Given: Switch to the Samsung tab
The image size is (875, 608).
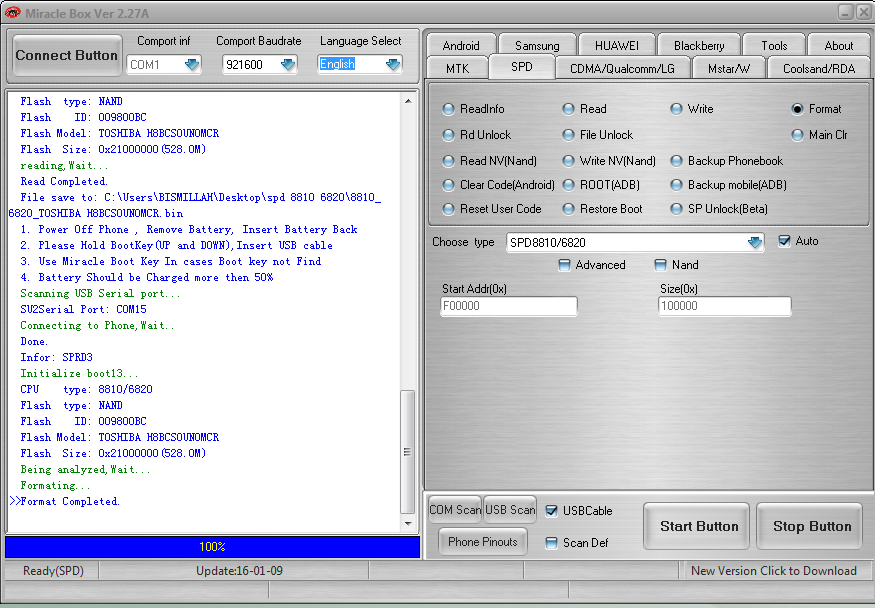Looking at the screenshot, I should click(537, 45).
